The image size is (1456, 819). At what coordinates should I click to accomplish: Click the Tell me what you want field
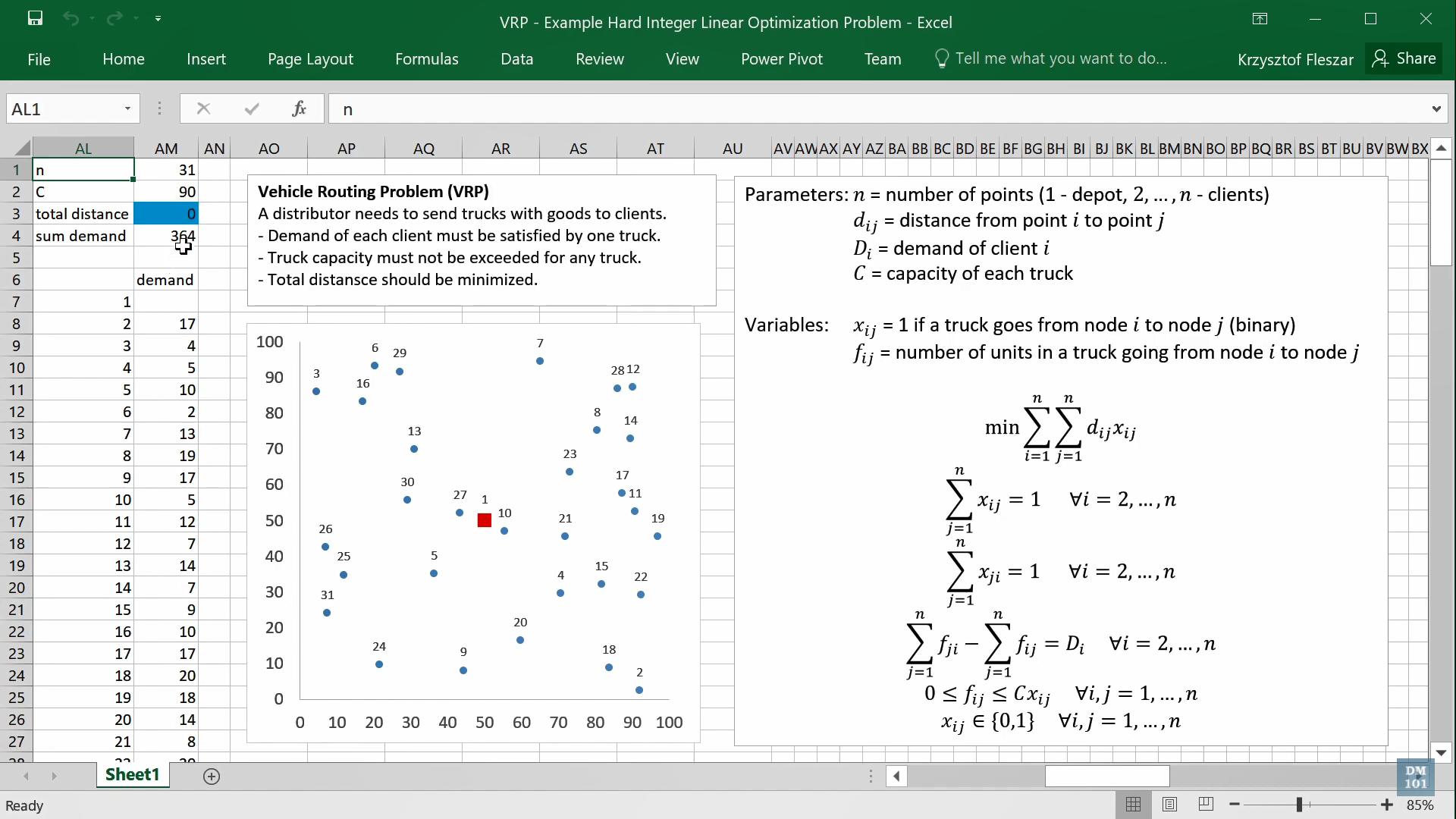(1060, 58)
